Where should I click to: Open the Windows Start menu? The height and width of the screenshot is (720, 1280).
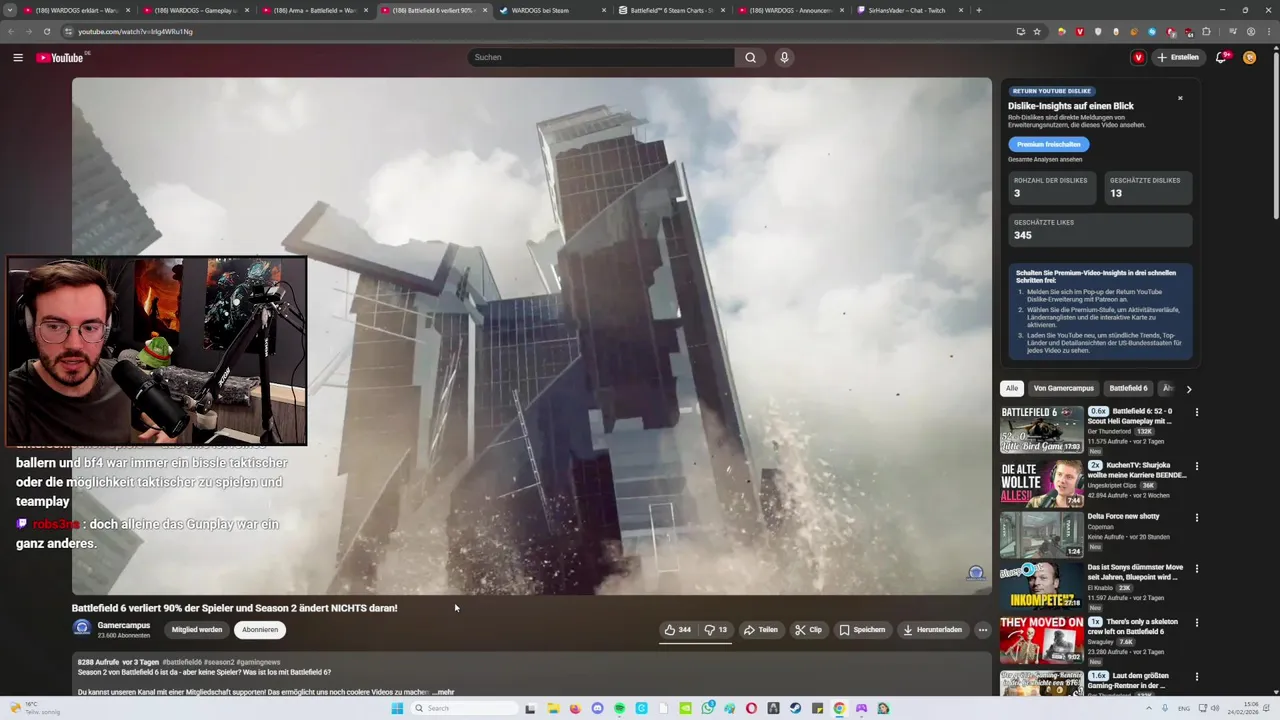pyautogui.click(x=397, y=708)
